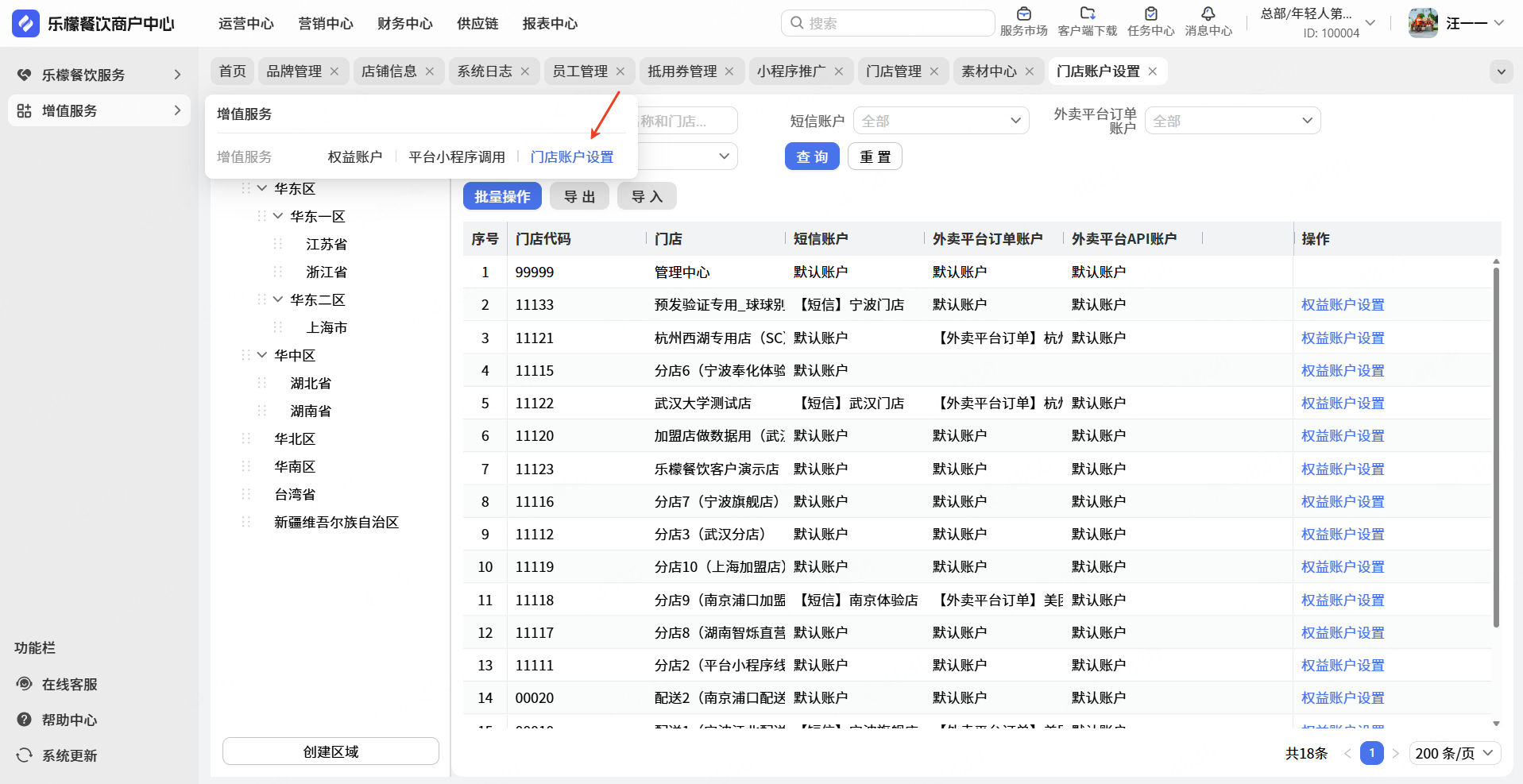The image size is (1523, 784).
Task: Select 上海市 in the region tree
Action: (327, 327)
